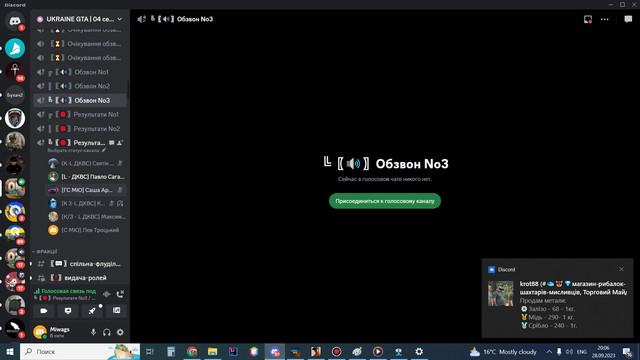This screenshot has width=640, height=360.
Task: Open Windows Start menu
Action: coord(10,351)
